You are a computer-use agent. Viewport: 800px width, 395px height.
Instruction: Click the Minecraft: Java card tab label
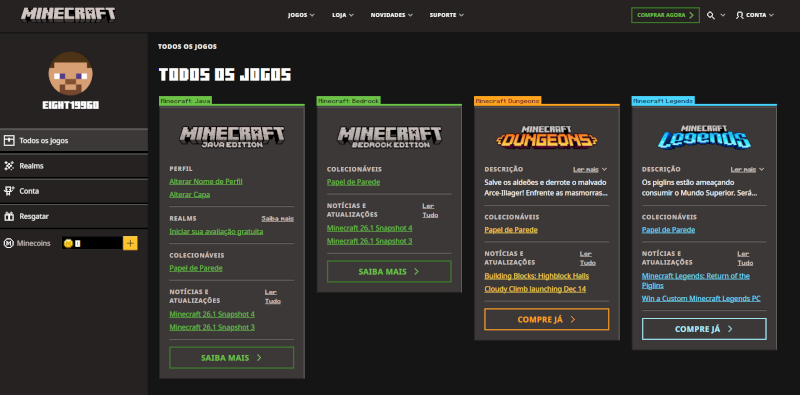185,101
